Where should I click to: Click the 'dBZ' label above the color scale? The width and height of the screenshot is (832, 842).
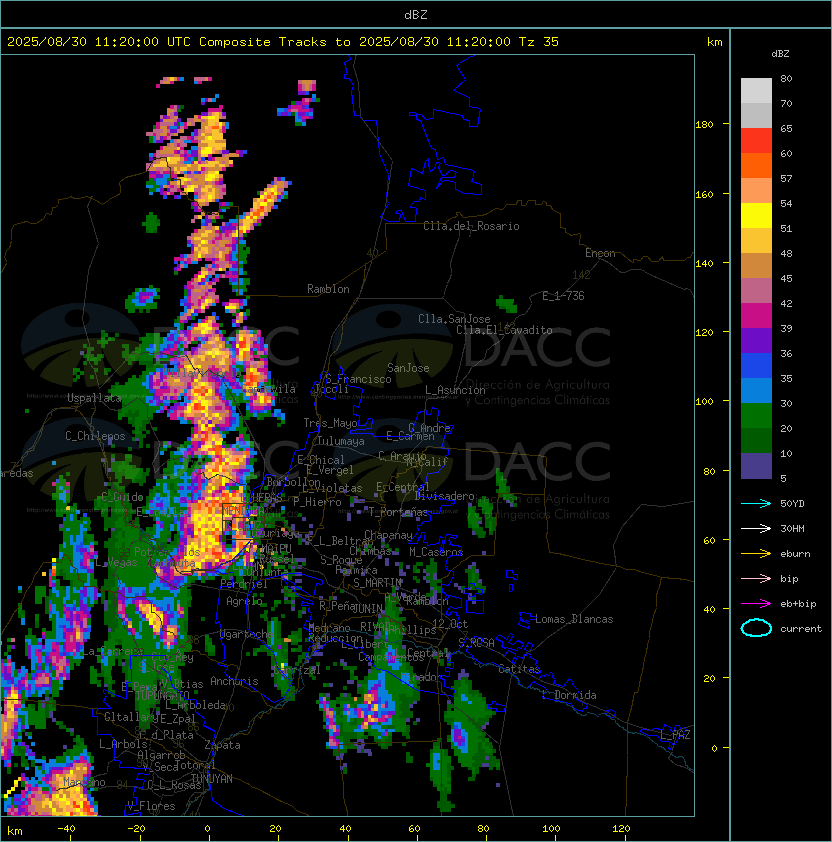coord(780,54)
